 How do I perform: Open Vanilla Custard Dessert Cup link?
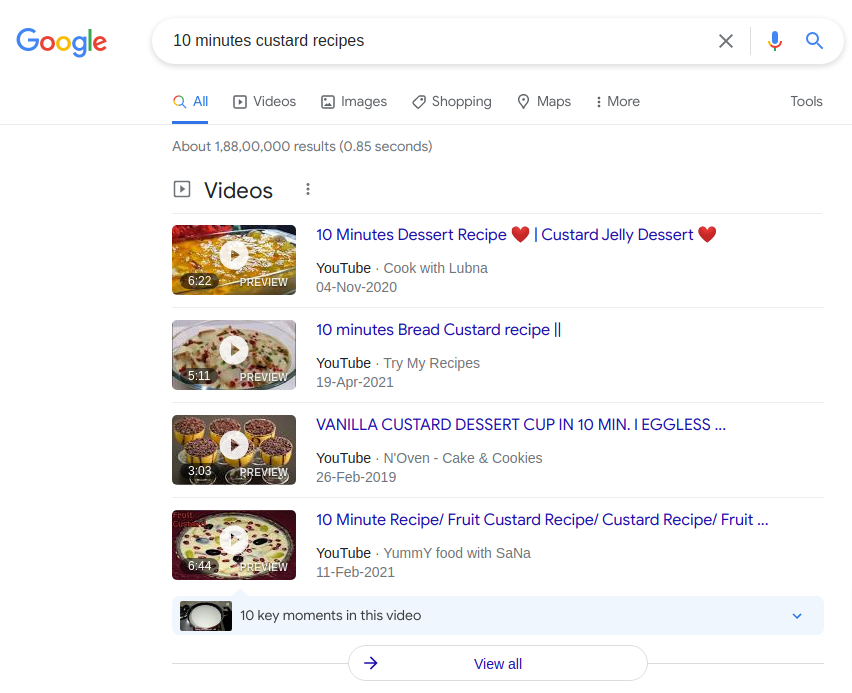click(521, 424)
